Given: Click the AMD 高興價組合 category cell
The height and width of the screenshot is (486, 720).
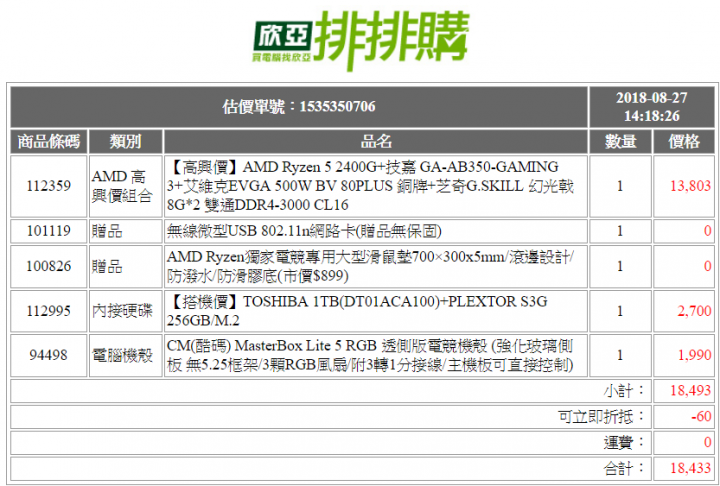Looking at the screenshot, I should pyautogui.click(x=125, y=186).
